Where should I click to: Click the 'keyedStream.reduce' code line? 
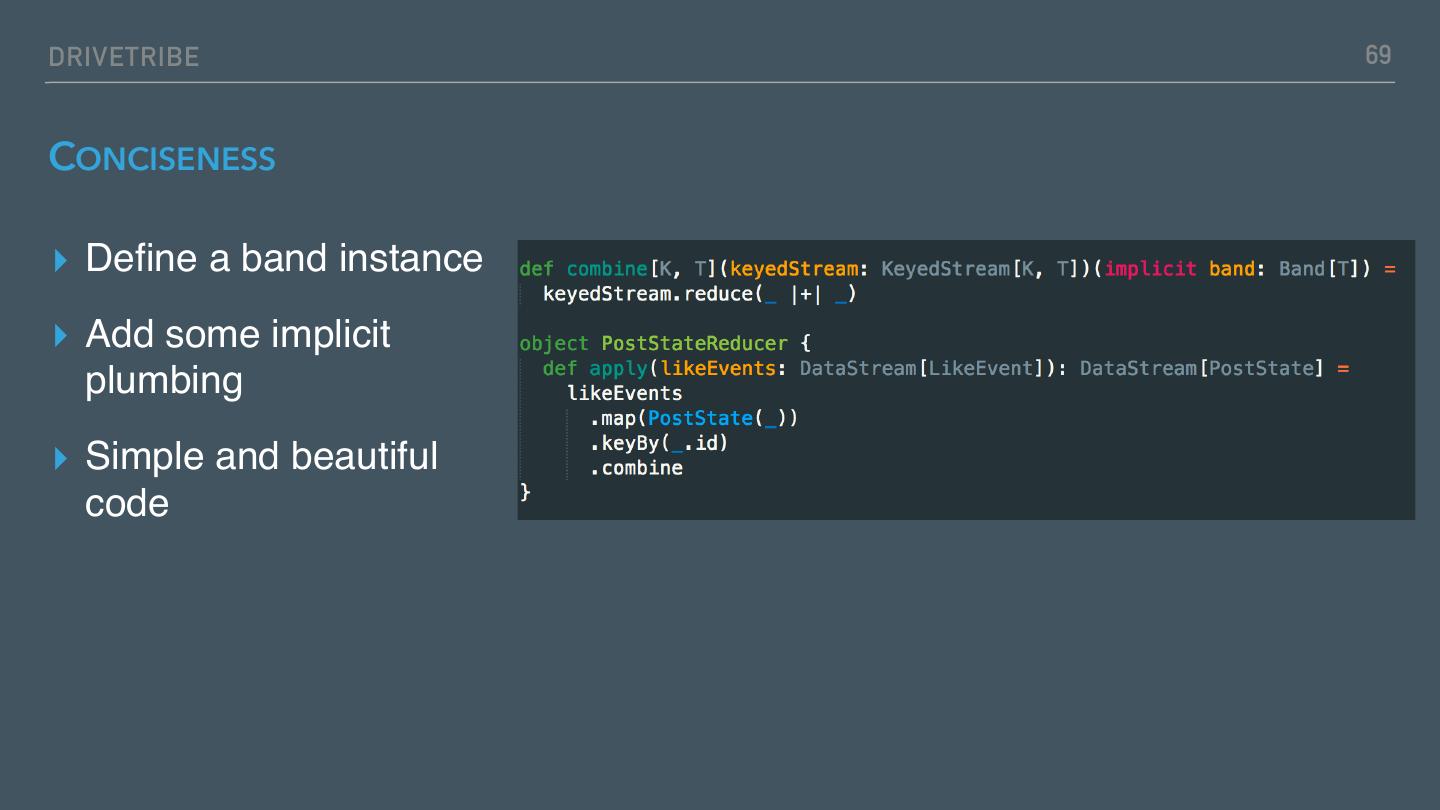click(x=700, y=294)
